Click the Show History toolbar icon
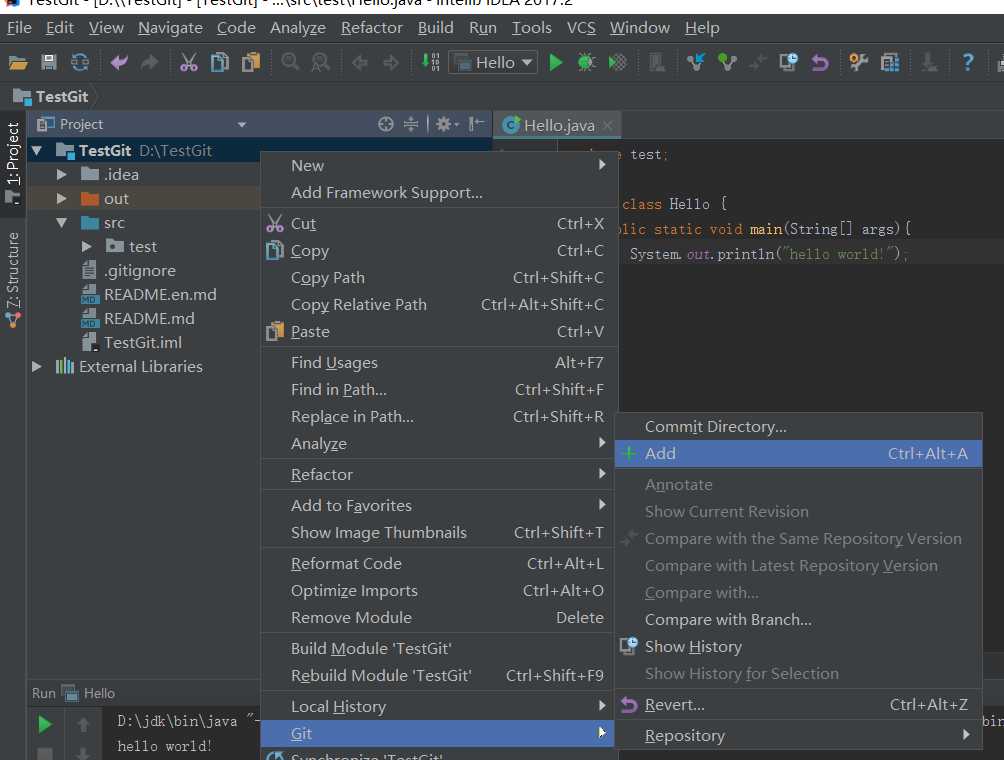 point(788,62)
